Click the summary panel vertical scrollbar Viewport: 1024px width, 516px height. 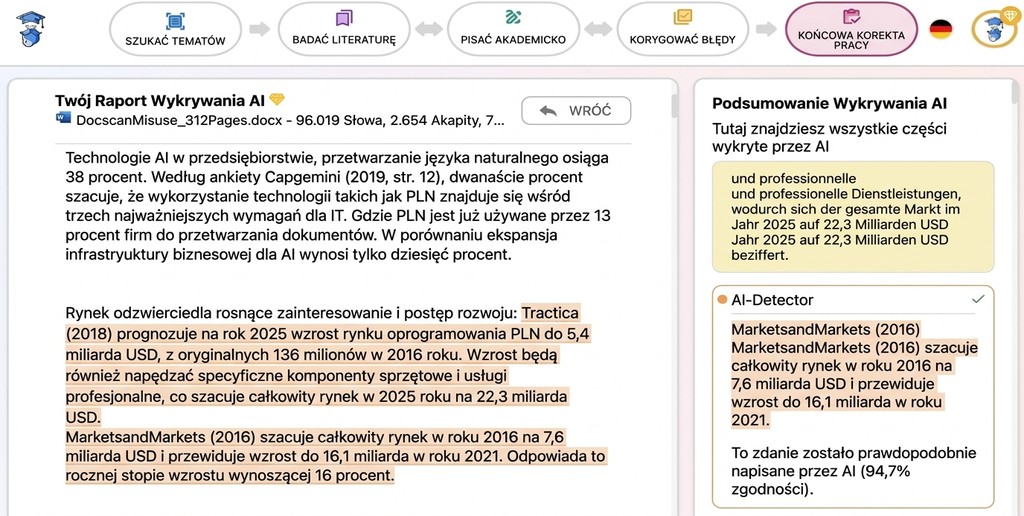(1014, 91)
